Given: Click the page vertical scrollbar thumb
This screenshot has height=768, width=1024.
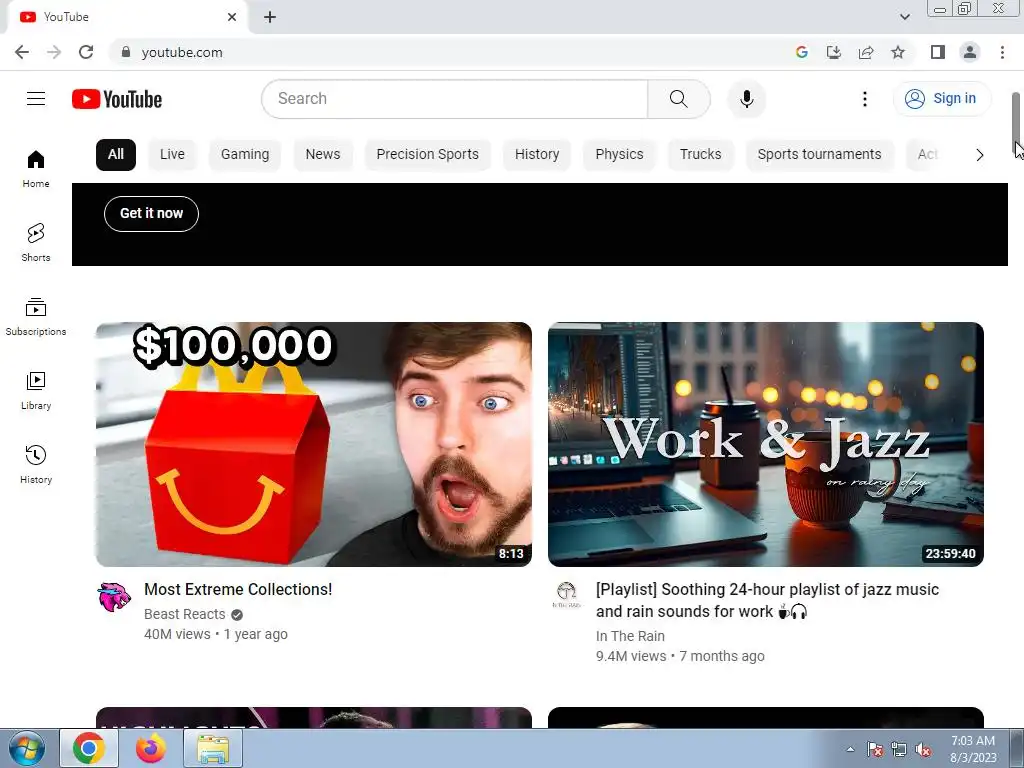Looking at the screenshot, I should [x=1016, y=121].
